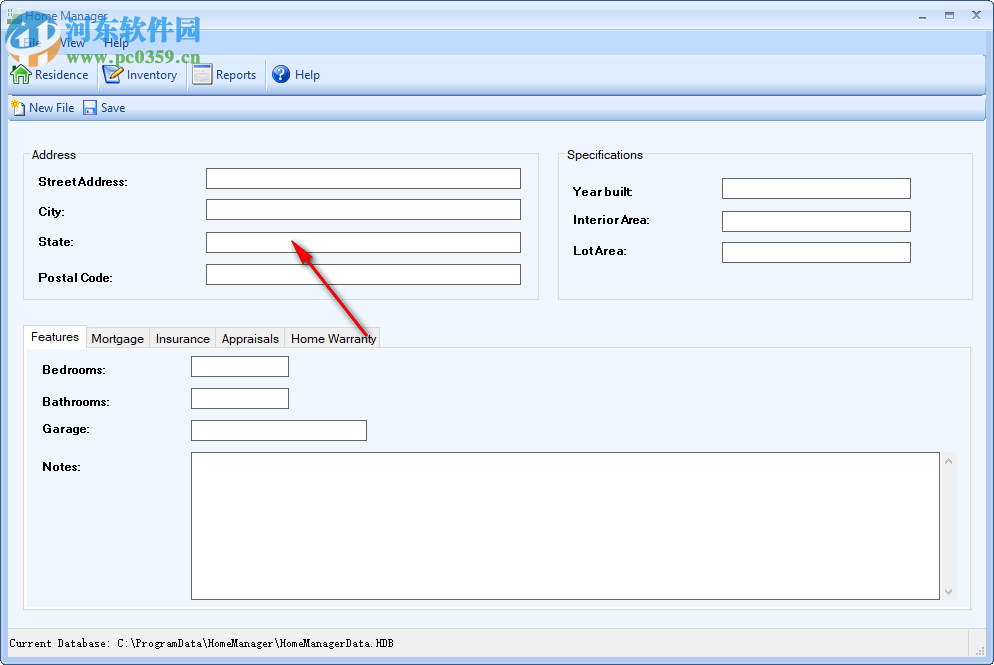Click the Notes scrollbar up arrow

pos(948,459)
